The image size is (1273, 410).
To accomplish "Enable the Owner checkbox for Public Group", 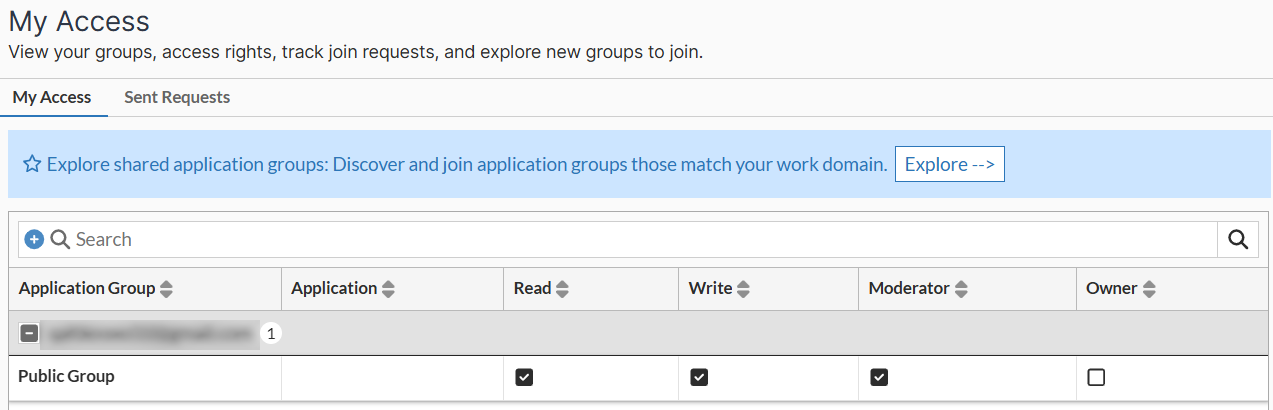I will [1096, 377].
